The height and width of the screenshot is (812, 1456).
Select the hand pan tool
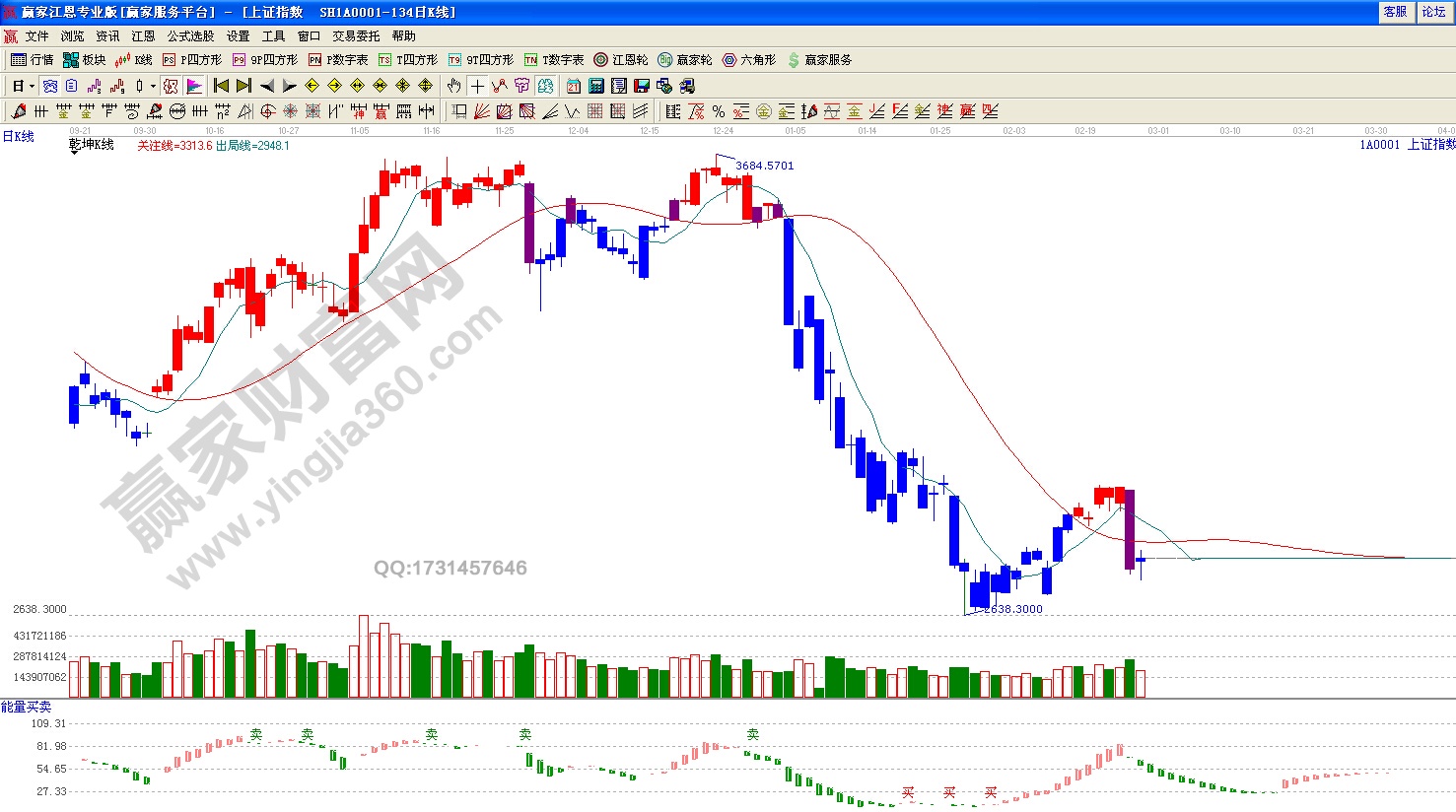[454, 86]
